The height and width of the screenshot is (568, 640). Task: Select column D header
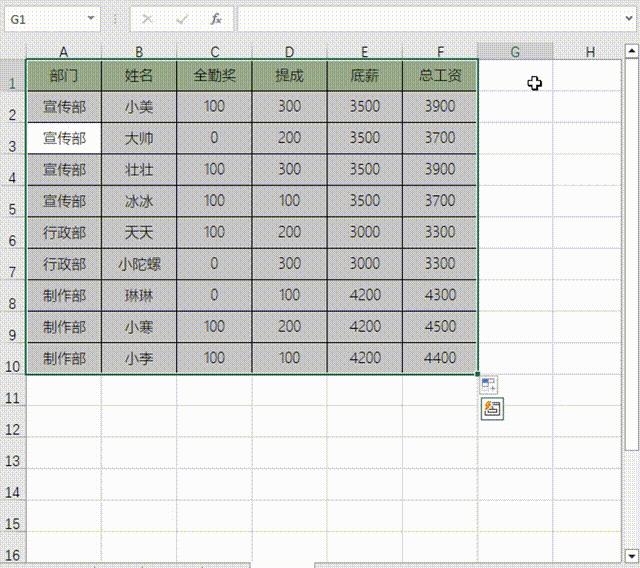click(289, 52)
